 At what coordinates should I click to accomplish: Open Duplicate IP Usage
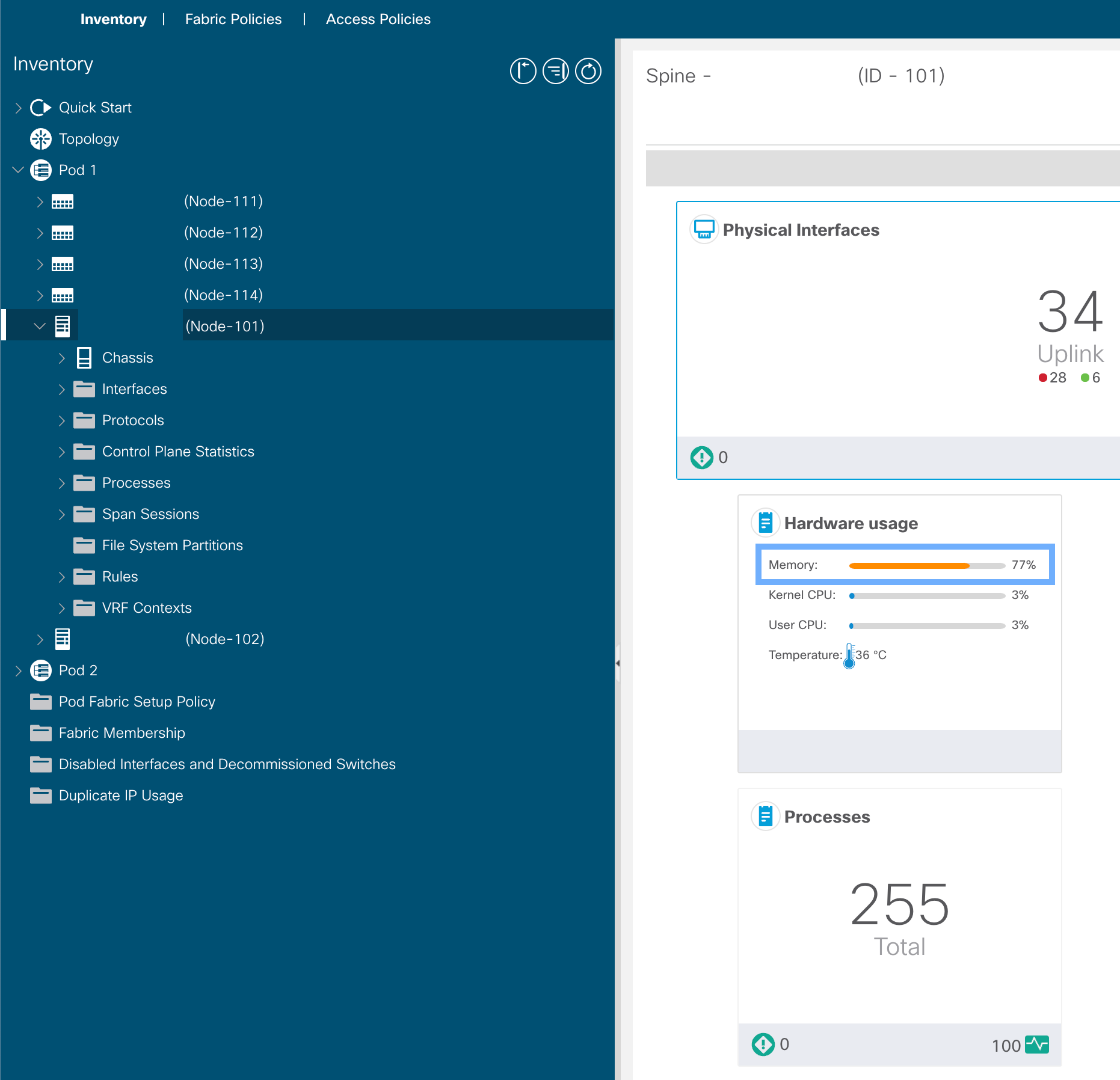coord(120,795)
